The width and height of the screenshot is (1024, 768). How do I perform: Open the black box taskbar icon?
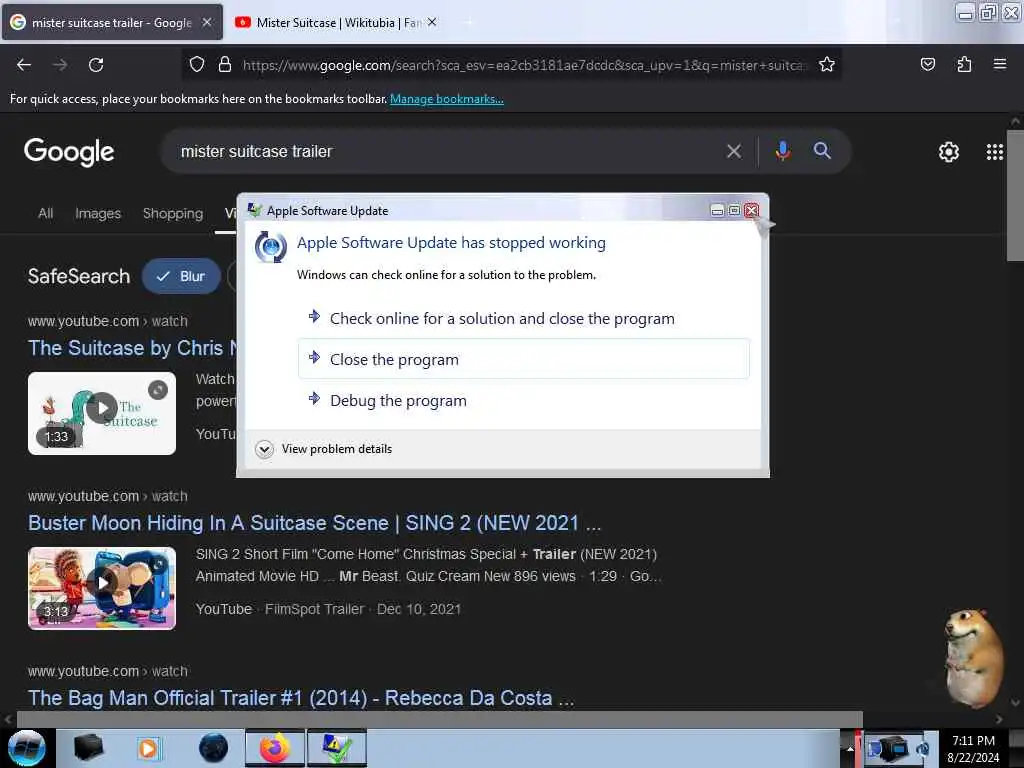coord(88,748)
